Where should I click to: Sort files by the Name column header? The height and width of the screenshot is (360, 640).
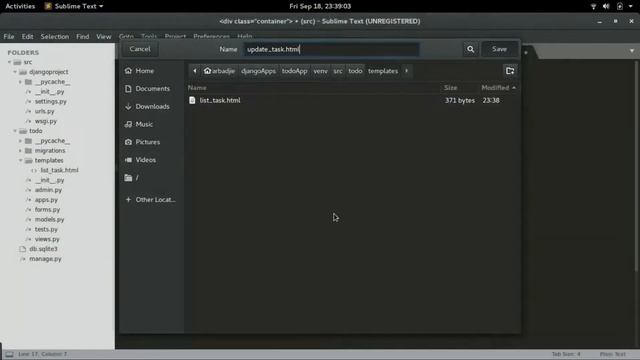197,87
